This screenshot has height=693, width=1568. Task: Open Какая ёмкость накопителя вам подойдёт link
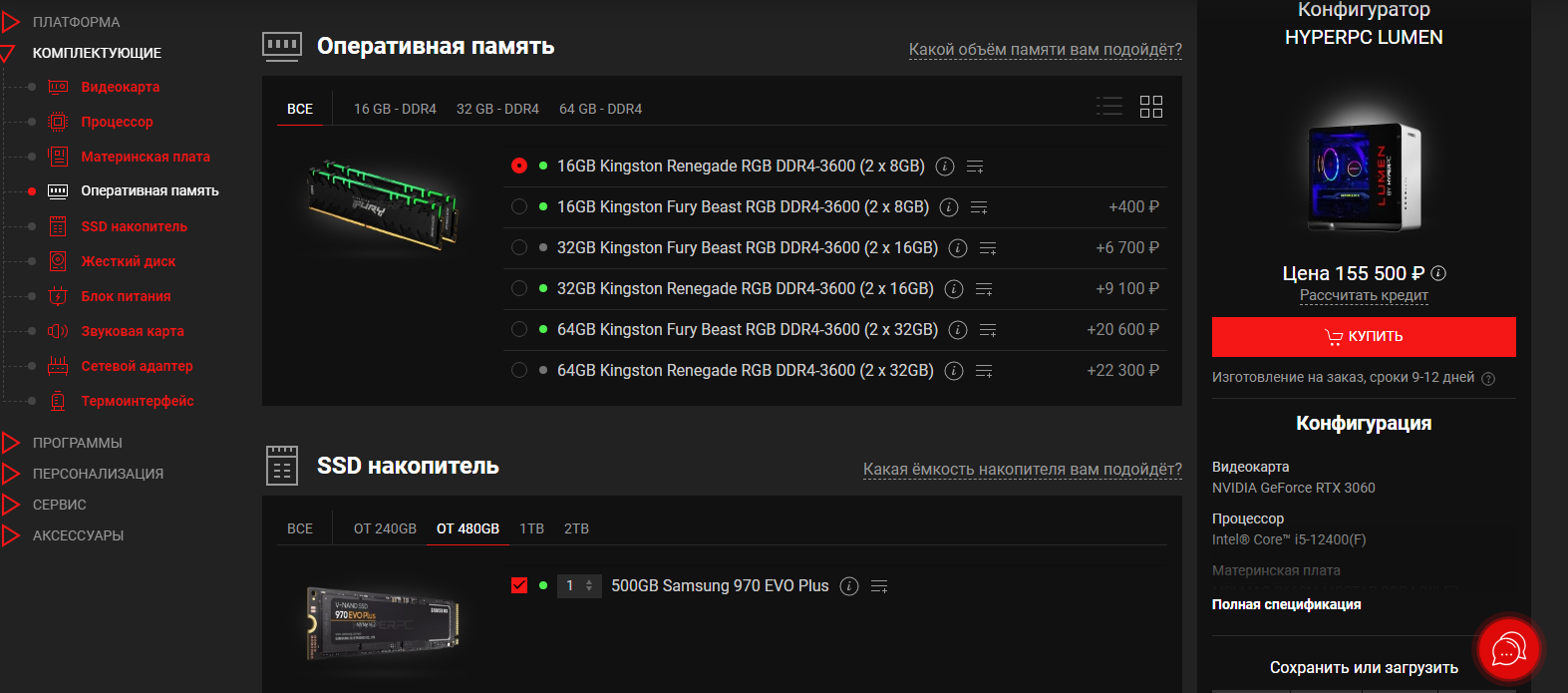coord(1022,470)
